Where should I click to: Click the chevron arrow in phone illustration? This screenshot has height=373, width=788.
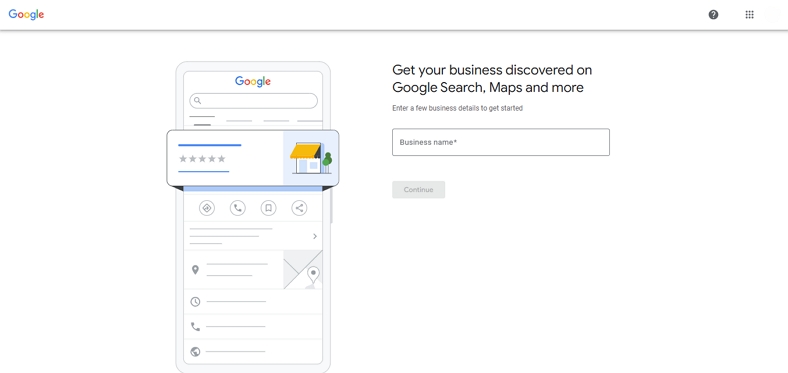click(315, 236)
